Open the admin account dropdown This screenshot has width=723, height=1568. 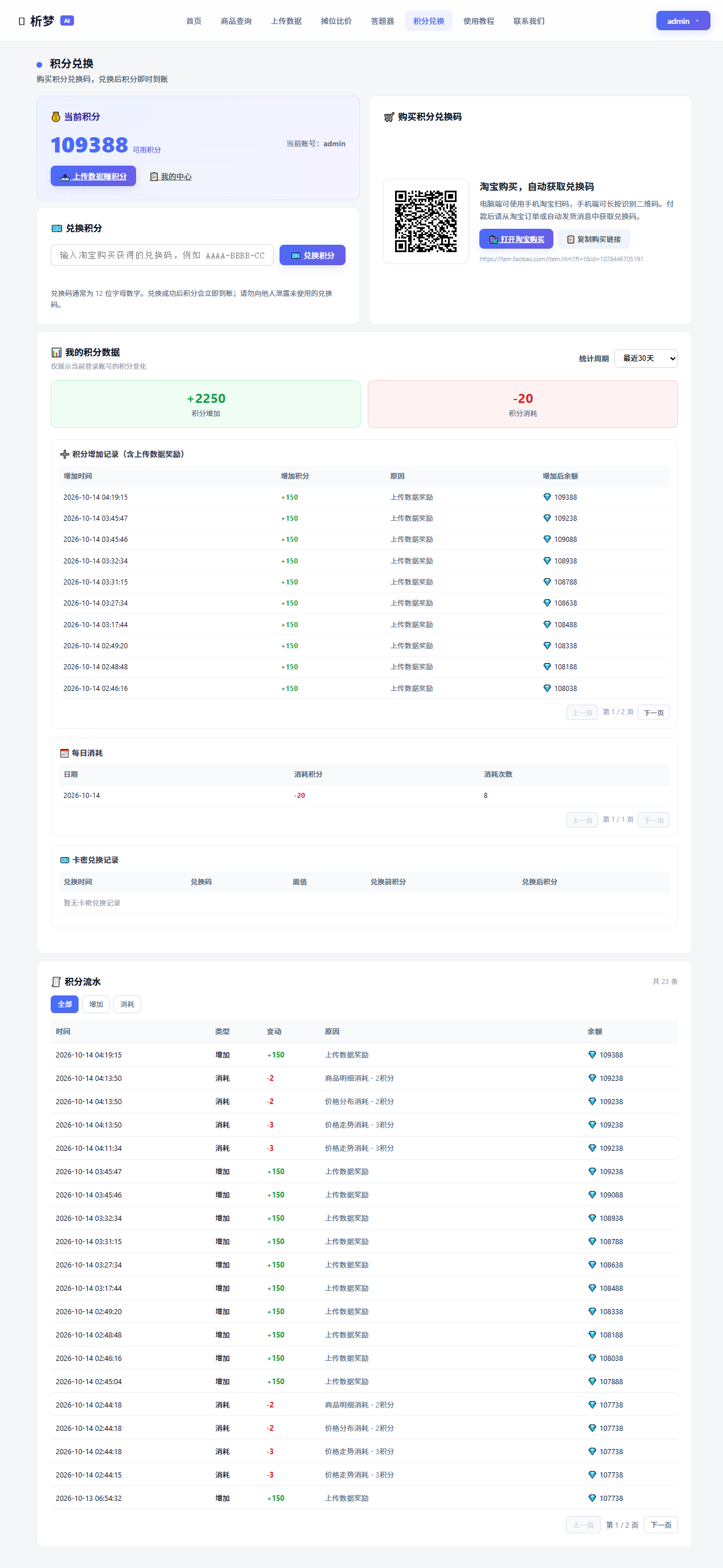[683, 20]
